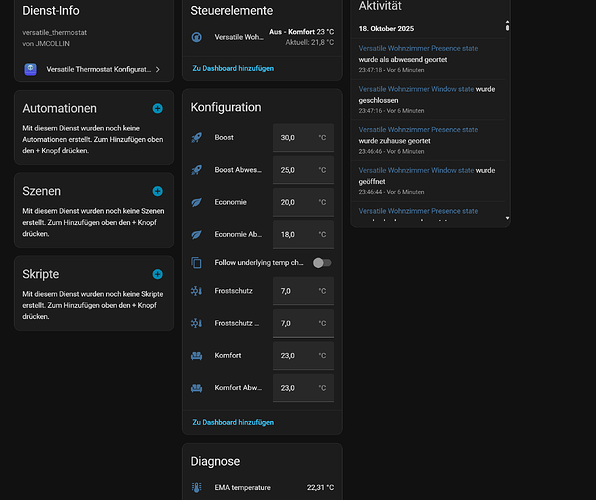Edit the Boost Abwes… temperature field 25,0
Viewport: 596px width, 500px height.
click(x=303, y=170)
